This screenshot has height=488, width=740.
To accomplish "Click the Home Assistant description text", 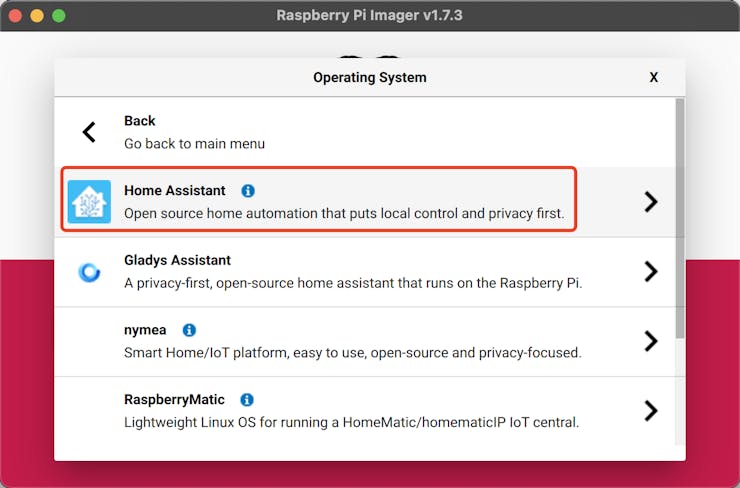I will (344, 213).
